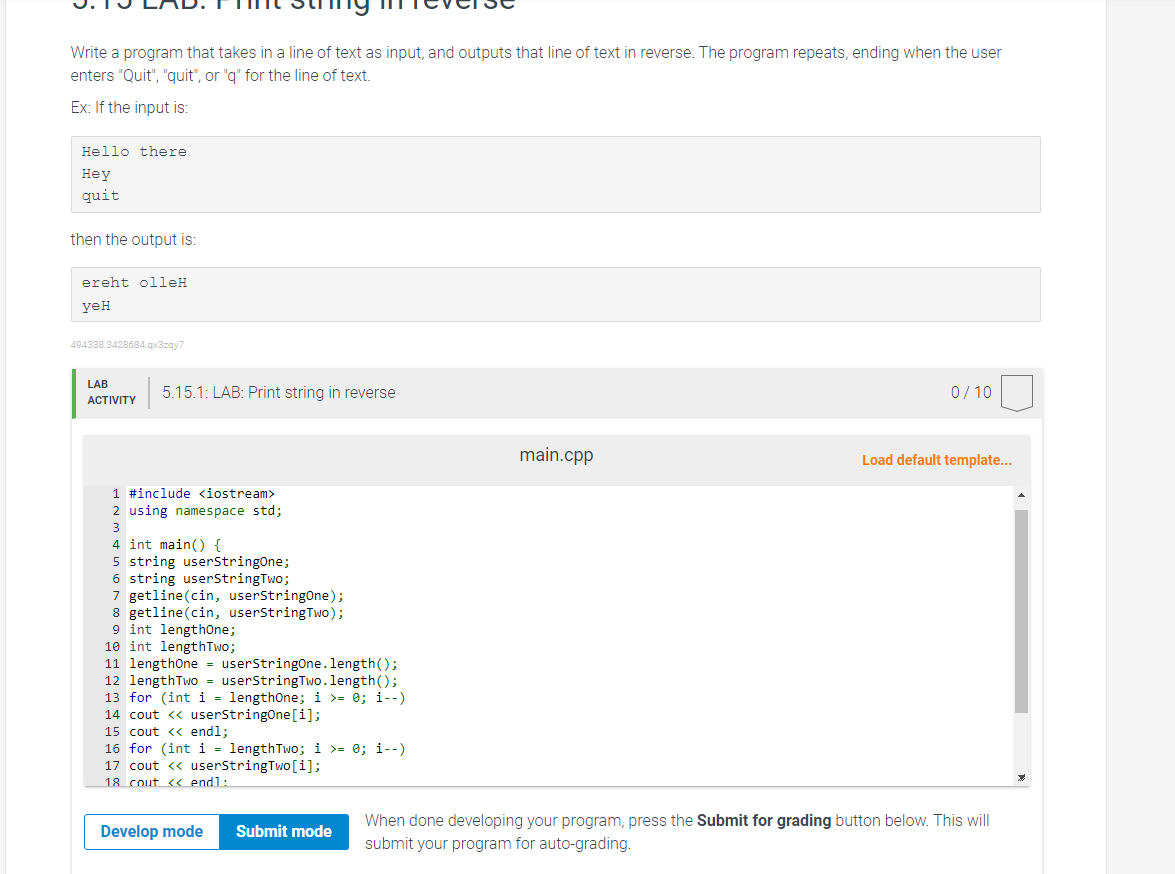This screenshot has height=874, width=1175.
Task: Click the ereht olleH output example box
Action: coord(555,293)
